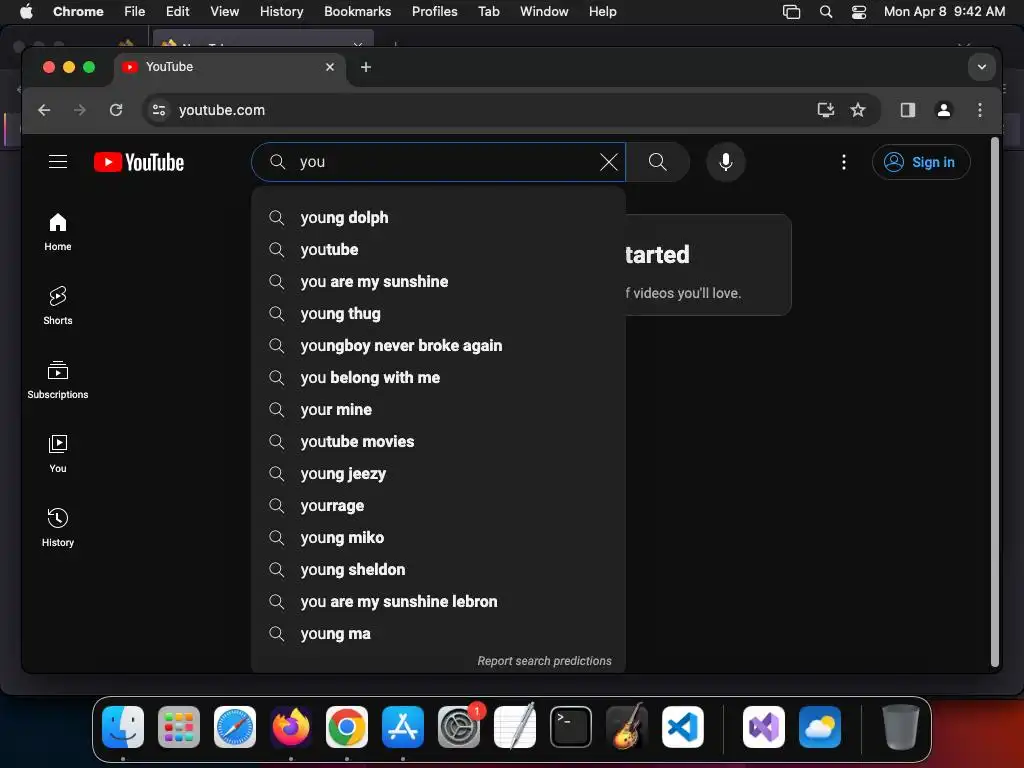Select suggestion 'youtube movies'
The height and width of the screenshot is (768, 1024).
tap(438, 441)
